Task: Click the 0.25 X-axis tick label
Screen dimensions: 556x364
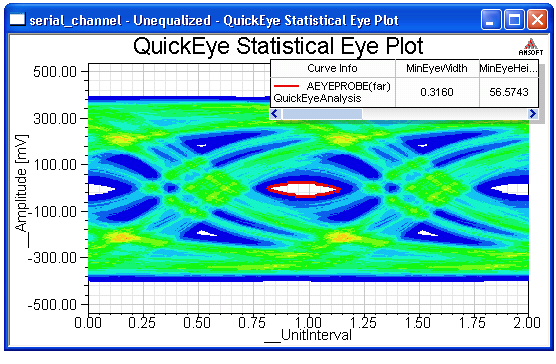Action: [142, 323]
